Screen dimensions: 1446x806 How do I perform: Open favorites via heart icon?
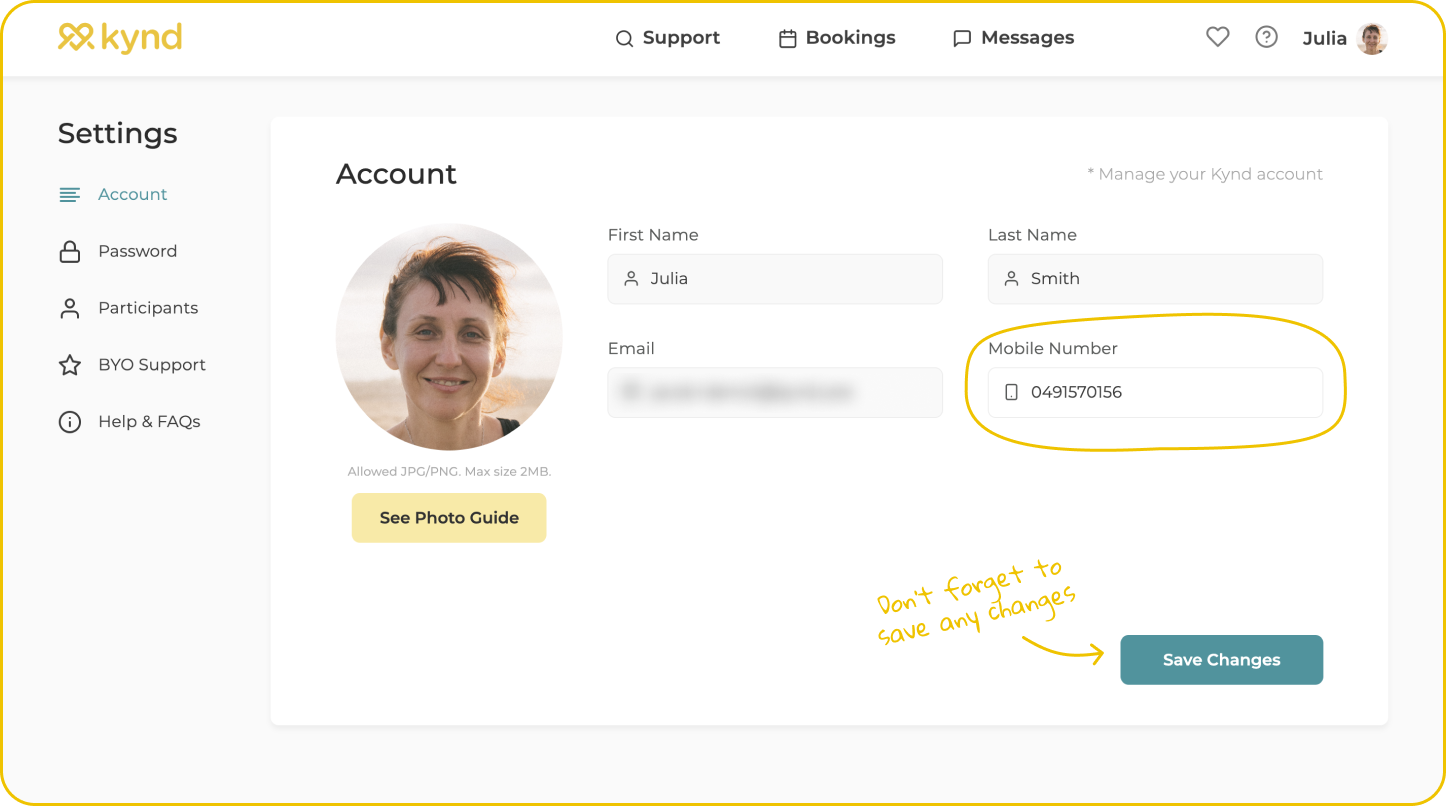(1217, 37)
